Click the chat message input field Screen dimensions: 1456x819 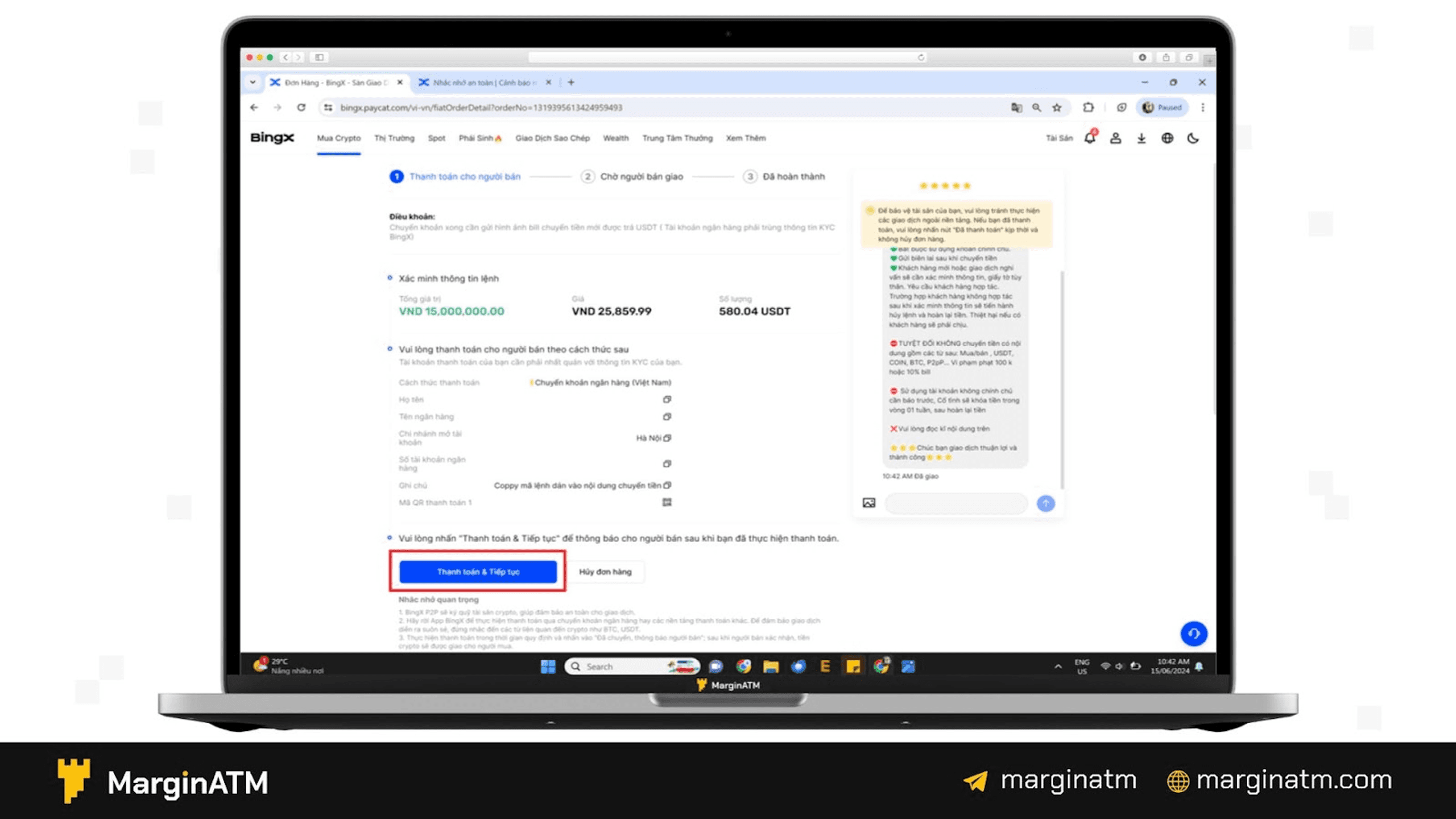(956, 503)
